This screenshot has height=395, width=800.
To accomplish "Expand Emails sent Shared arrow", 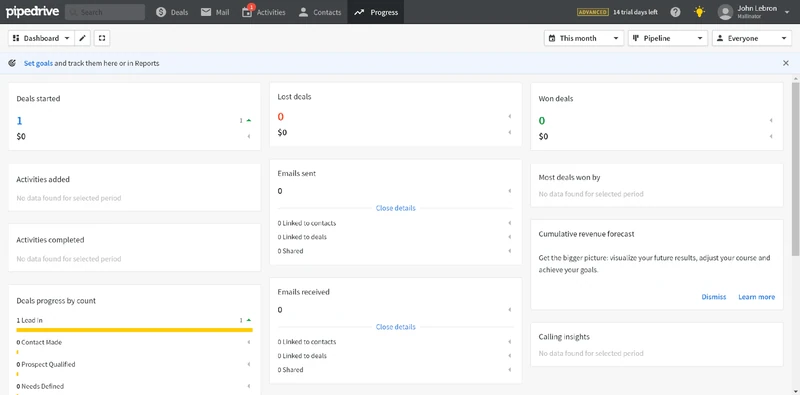I will tap(510, 251).
